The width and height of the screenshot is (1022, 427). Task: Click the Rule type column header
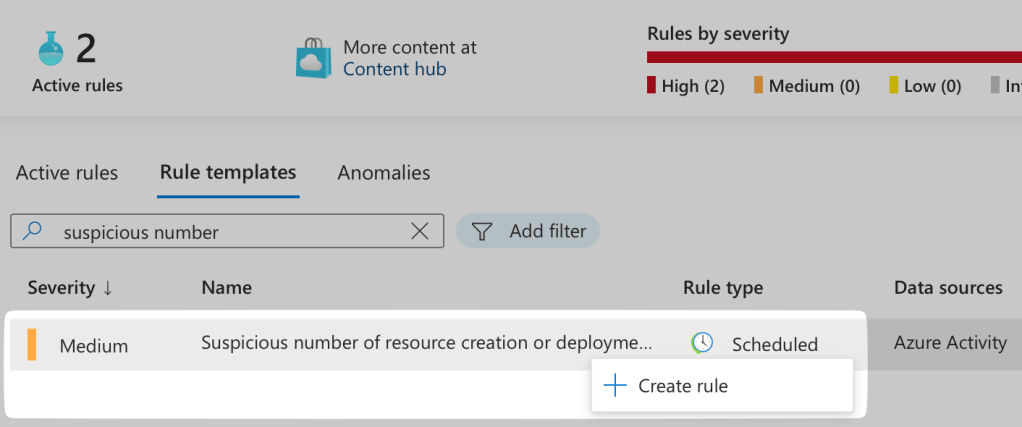[723, 288]
